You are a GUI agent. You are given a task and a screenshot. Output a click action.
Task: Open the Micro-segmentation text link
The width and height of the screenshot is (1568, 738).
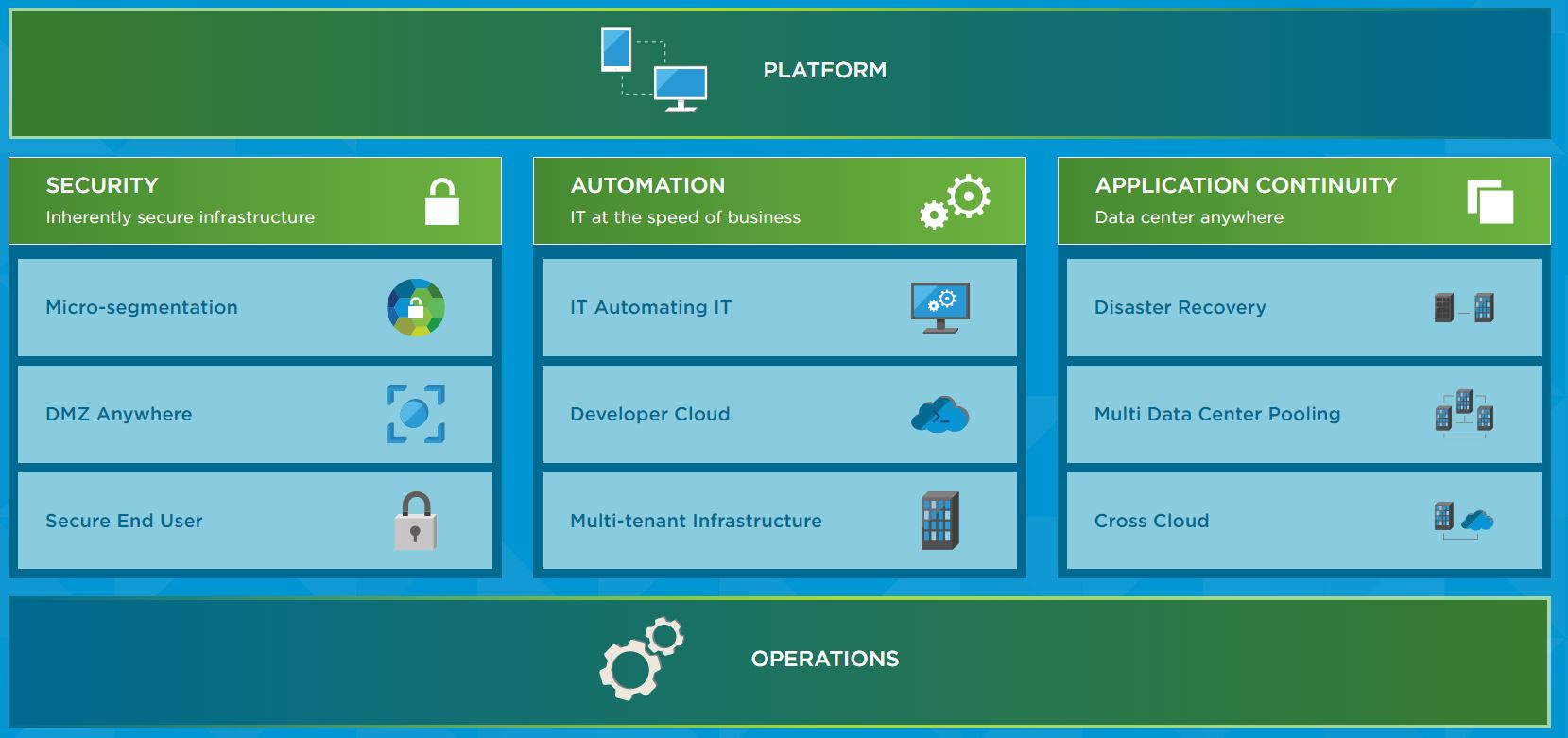pos(142,307)
